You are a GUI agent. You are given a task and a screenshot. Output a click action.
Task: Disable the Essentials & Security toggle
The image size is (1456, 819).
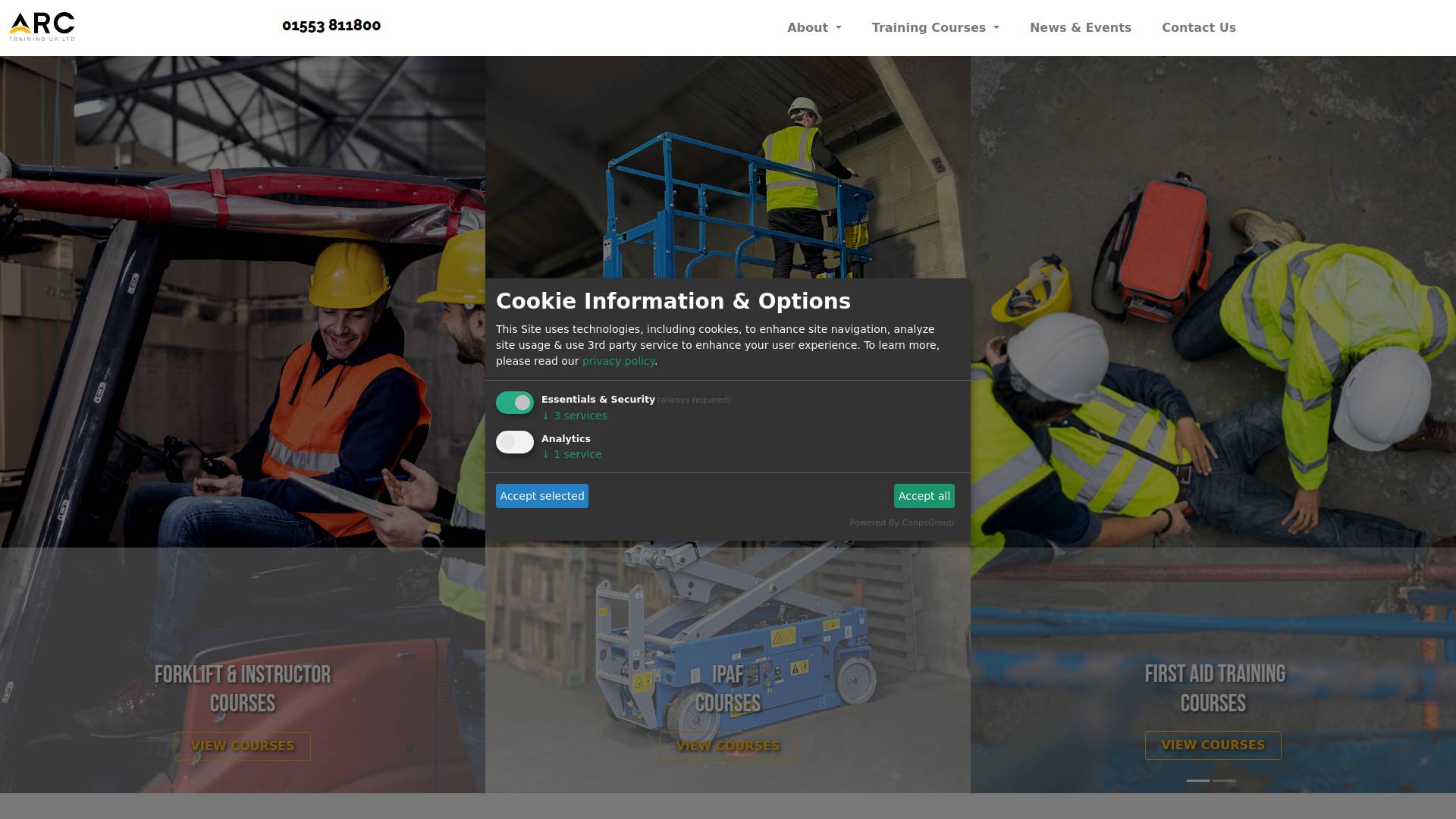click(x=515, y=403)
